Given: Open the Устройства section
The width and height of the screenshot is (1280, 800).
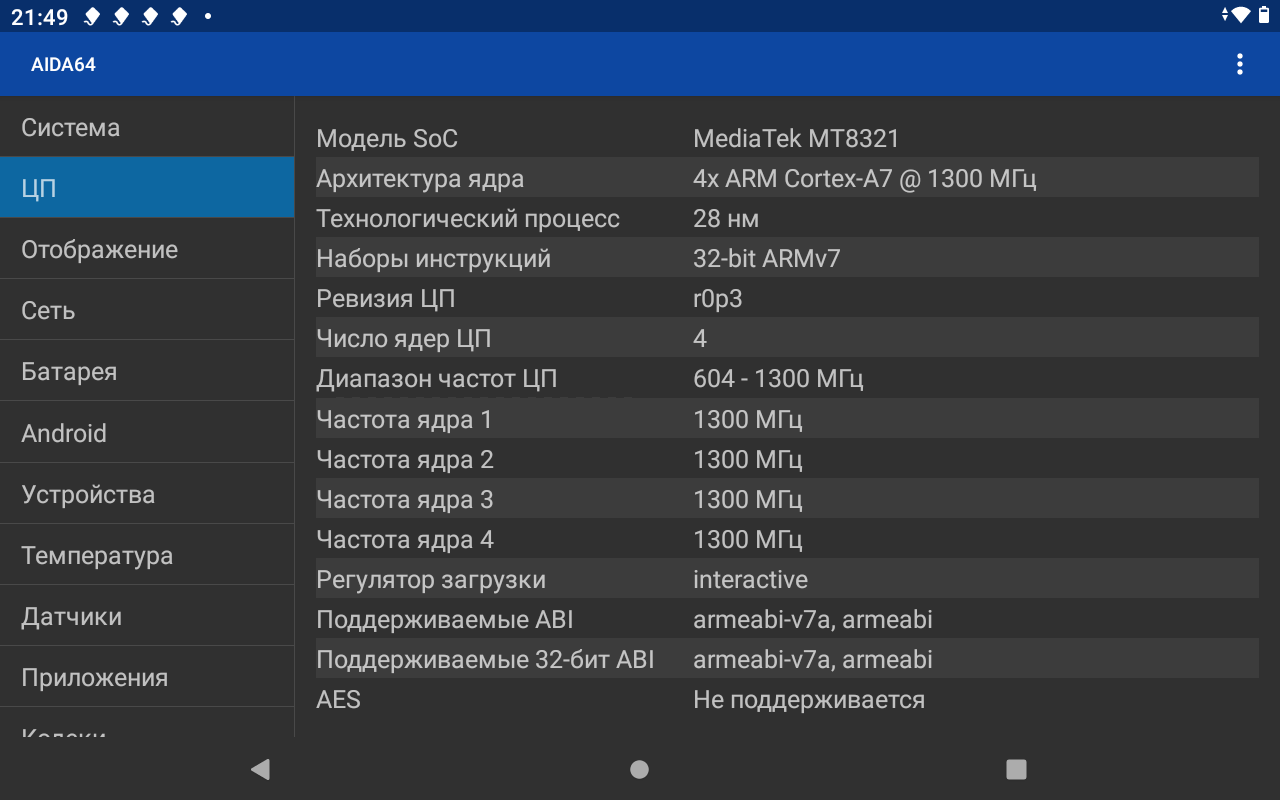Looking at the screenshot, I should pos(147,495).
